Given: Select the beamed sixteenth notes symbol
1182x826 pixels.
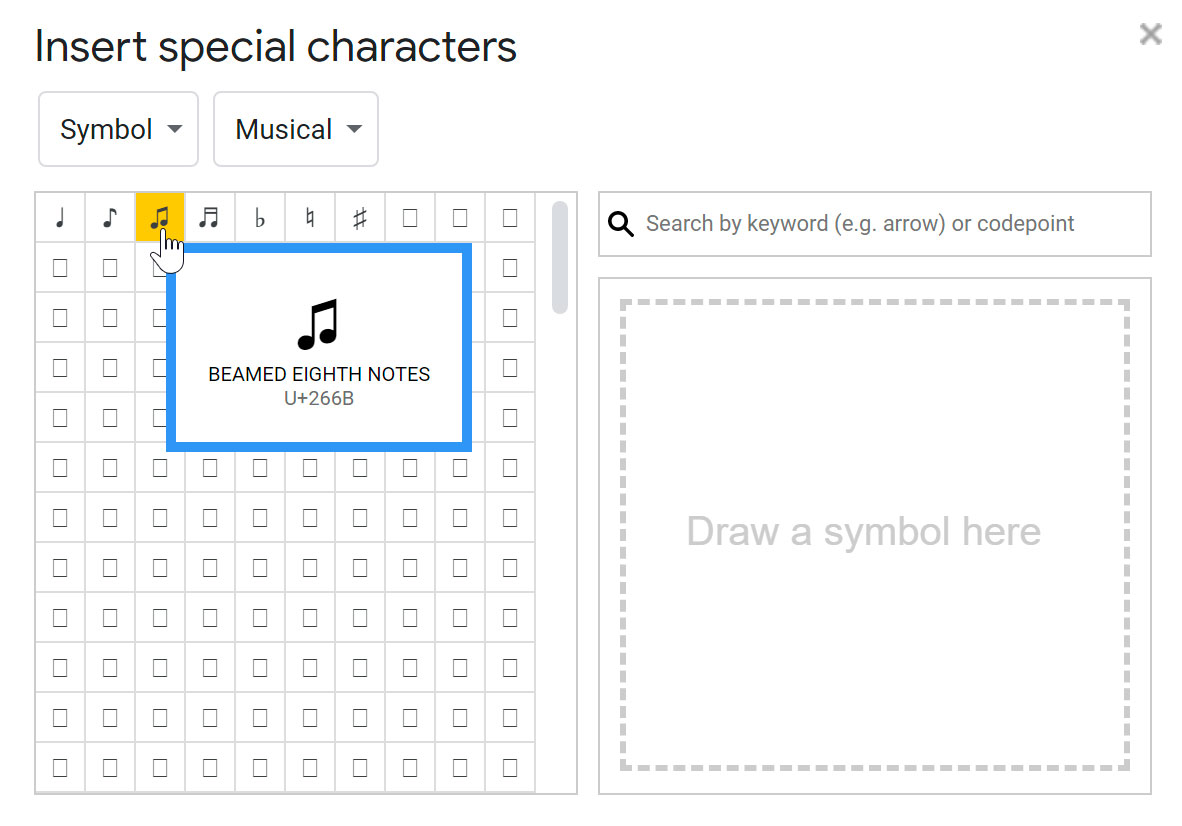Looking at the screenshot, I should click(210, 217).
